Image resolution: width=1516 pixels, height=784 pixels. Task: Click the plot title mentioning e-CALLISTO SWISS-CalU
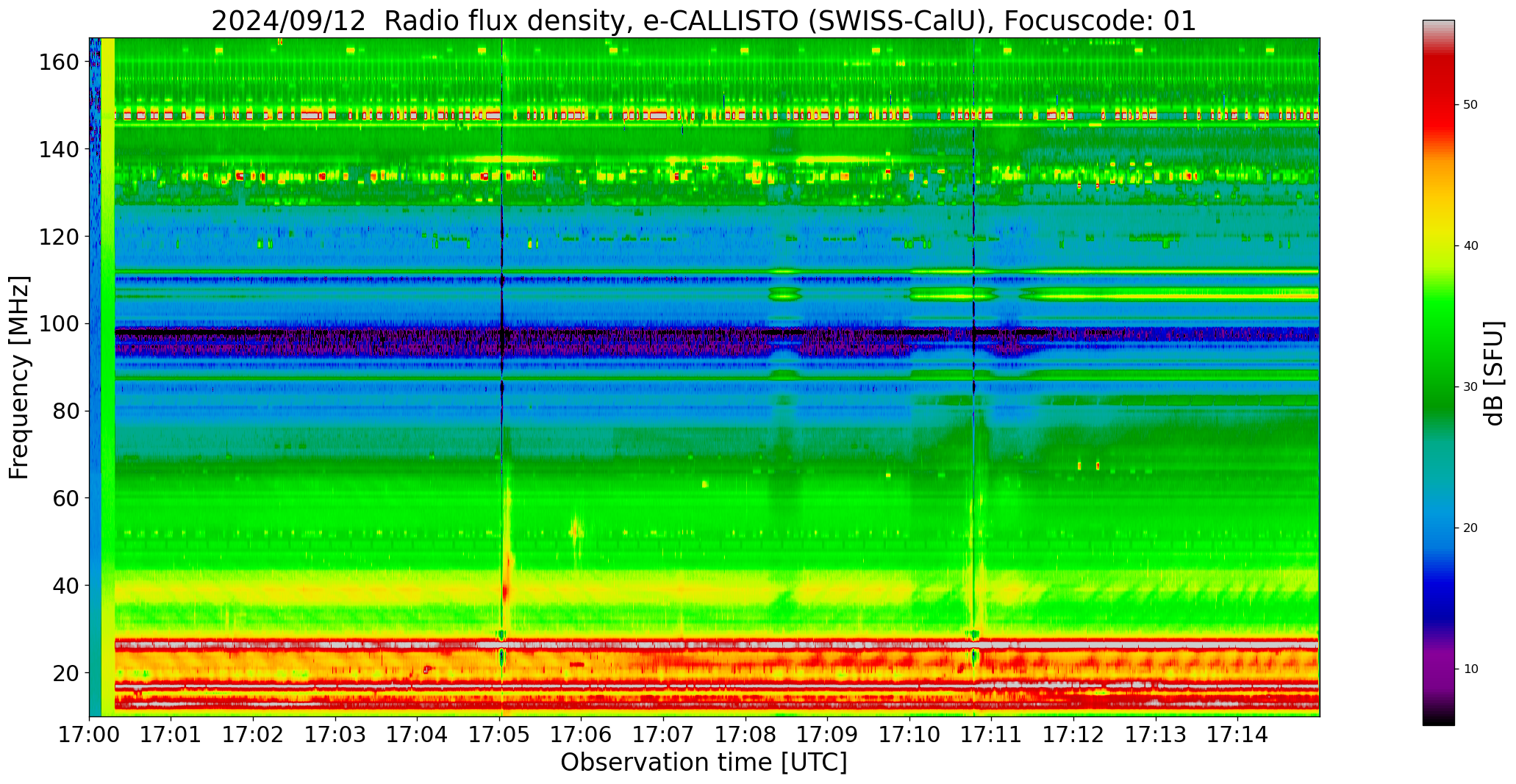704,21
